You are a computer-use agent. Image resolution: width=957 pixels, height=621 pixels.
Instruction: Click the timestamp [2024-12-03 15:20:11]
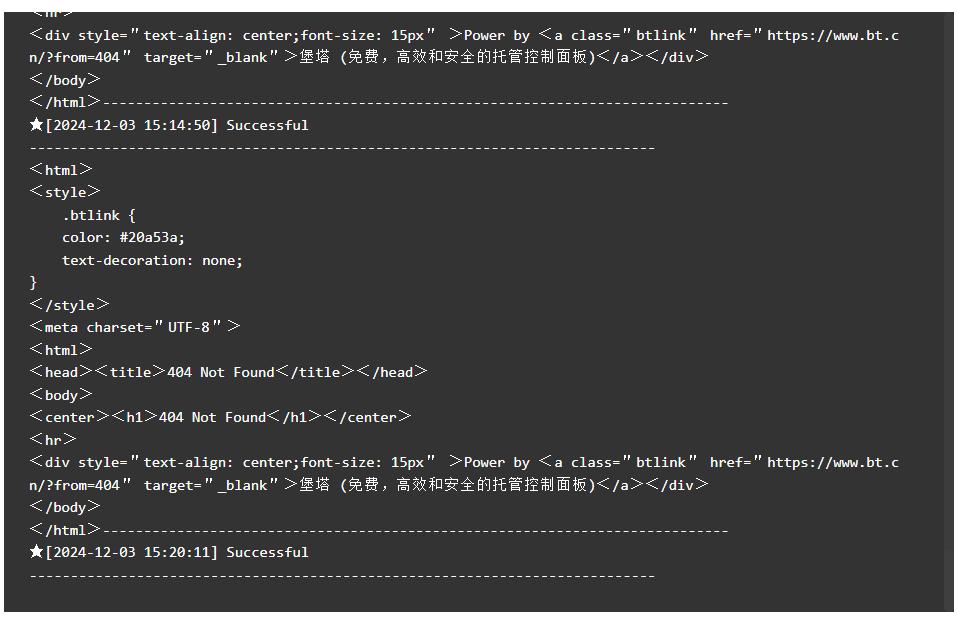point(131,553)
